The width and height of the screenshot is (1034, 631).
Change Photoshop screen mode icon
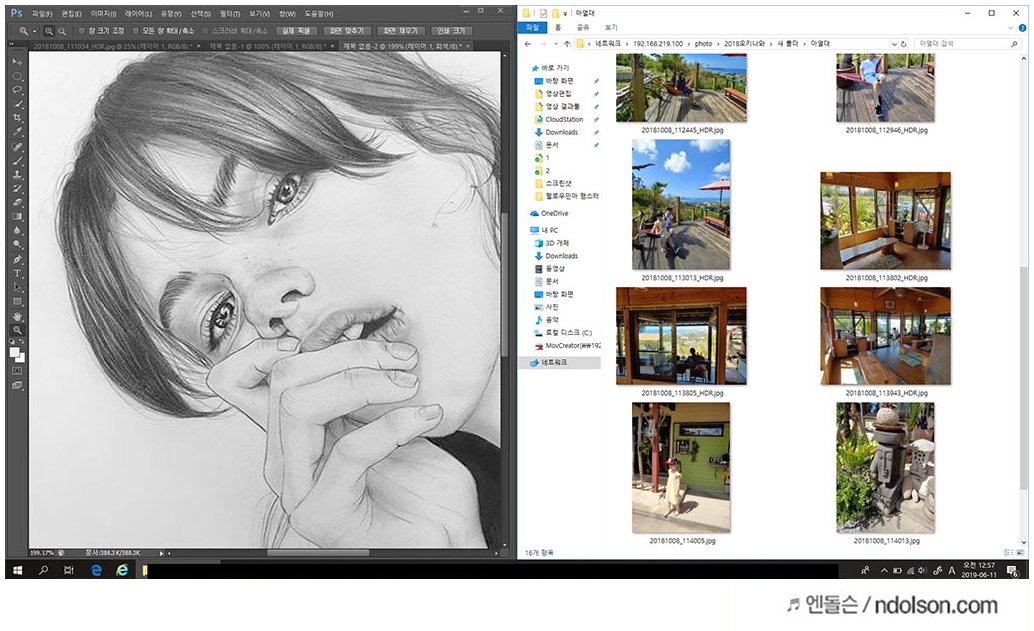pos(17,385)
